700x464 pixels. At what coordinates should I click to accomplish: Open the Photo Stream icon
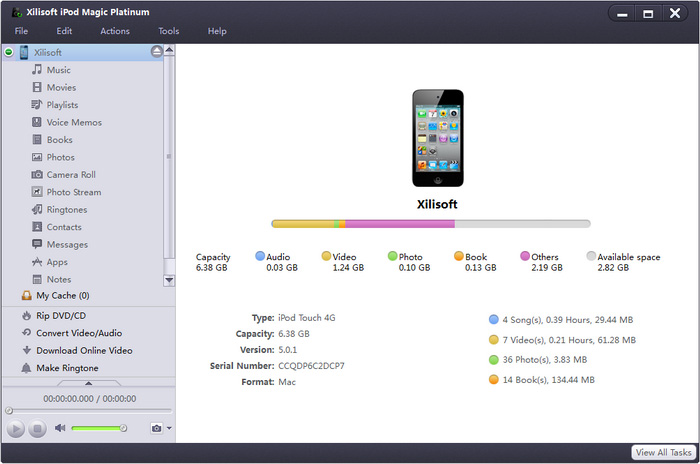coord(37,192)
